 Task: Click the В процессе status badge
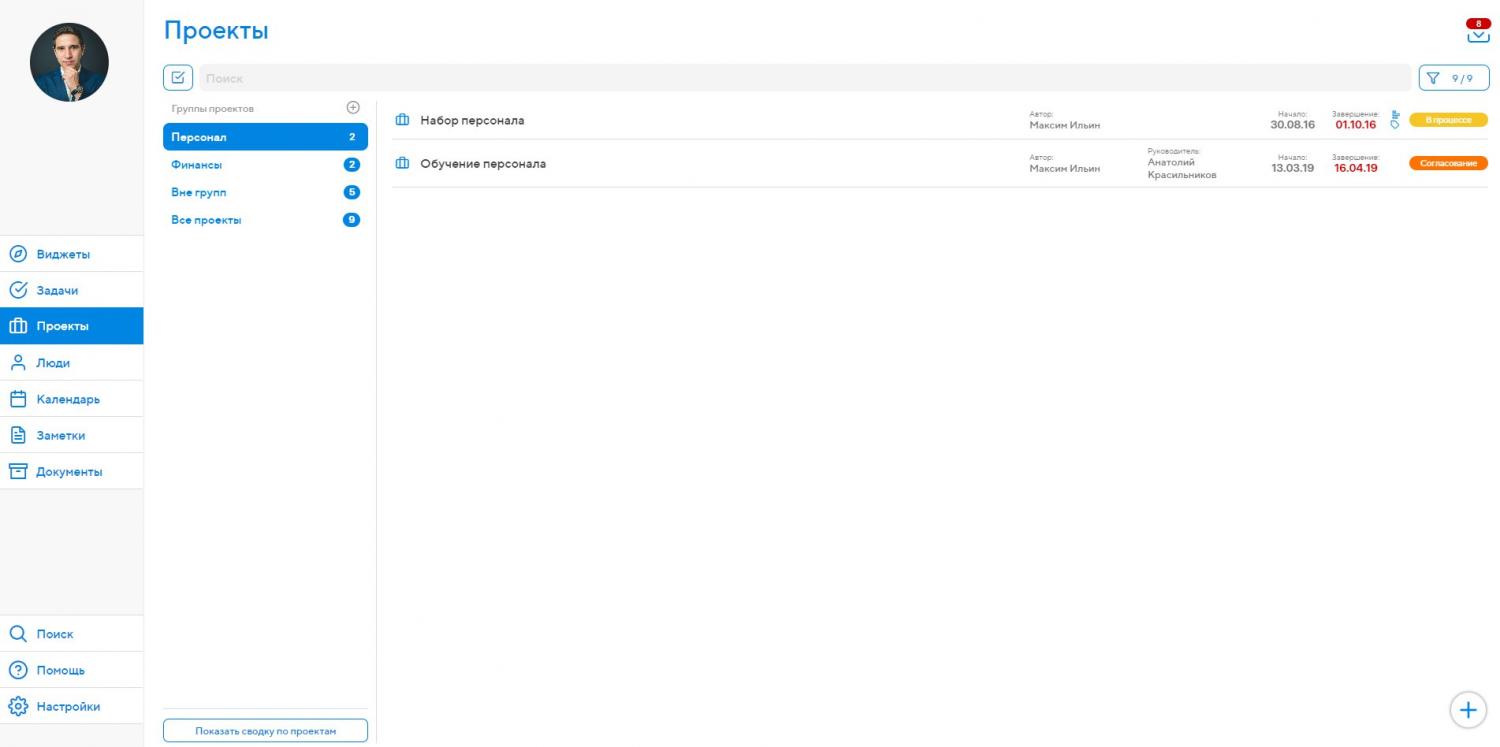click(1448, 120)
